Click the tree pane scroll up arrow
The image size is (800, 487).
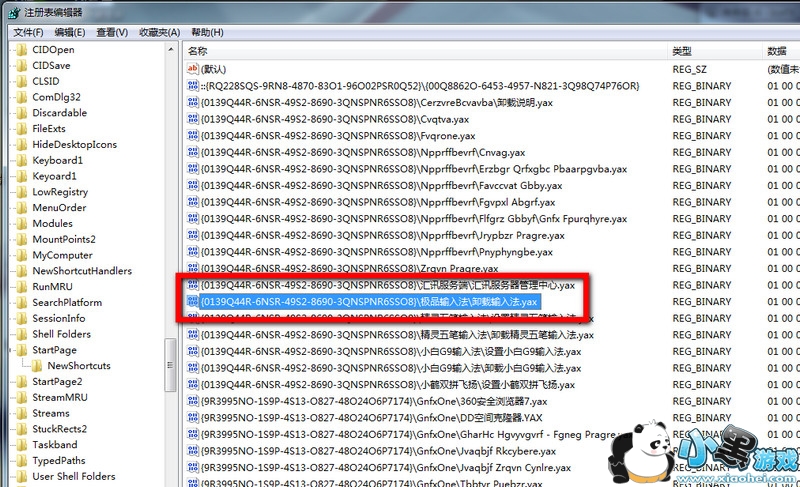coord(171,50)
